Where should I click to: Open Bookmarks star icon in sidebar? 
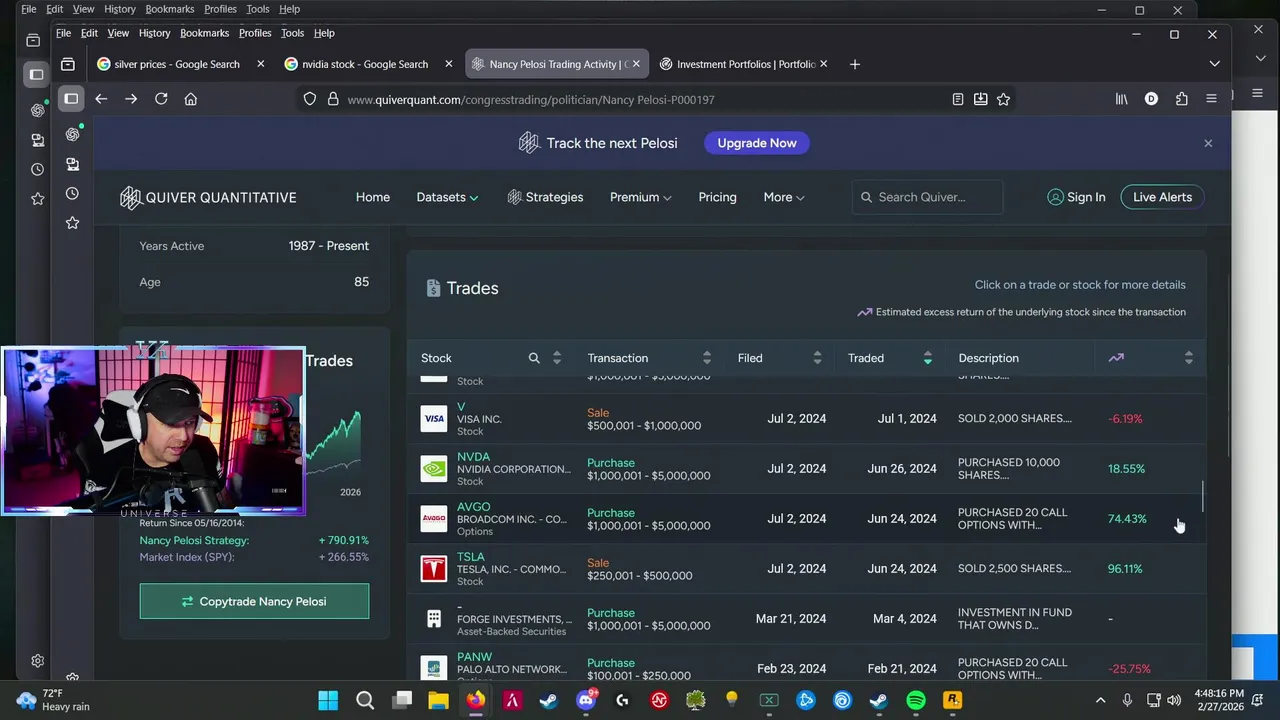pyautogui.click(x=72, y=223)
